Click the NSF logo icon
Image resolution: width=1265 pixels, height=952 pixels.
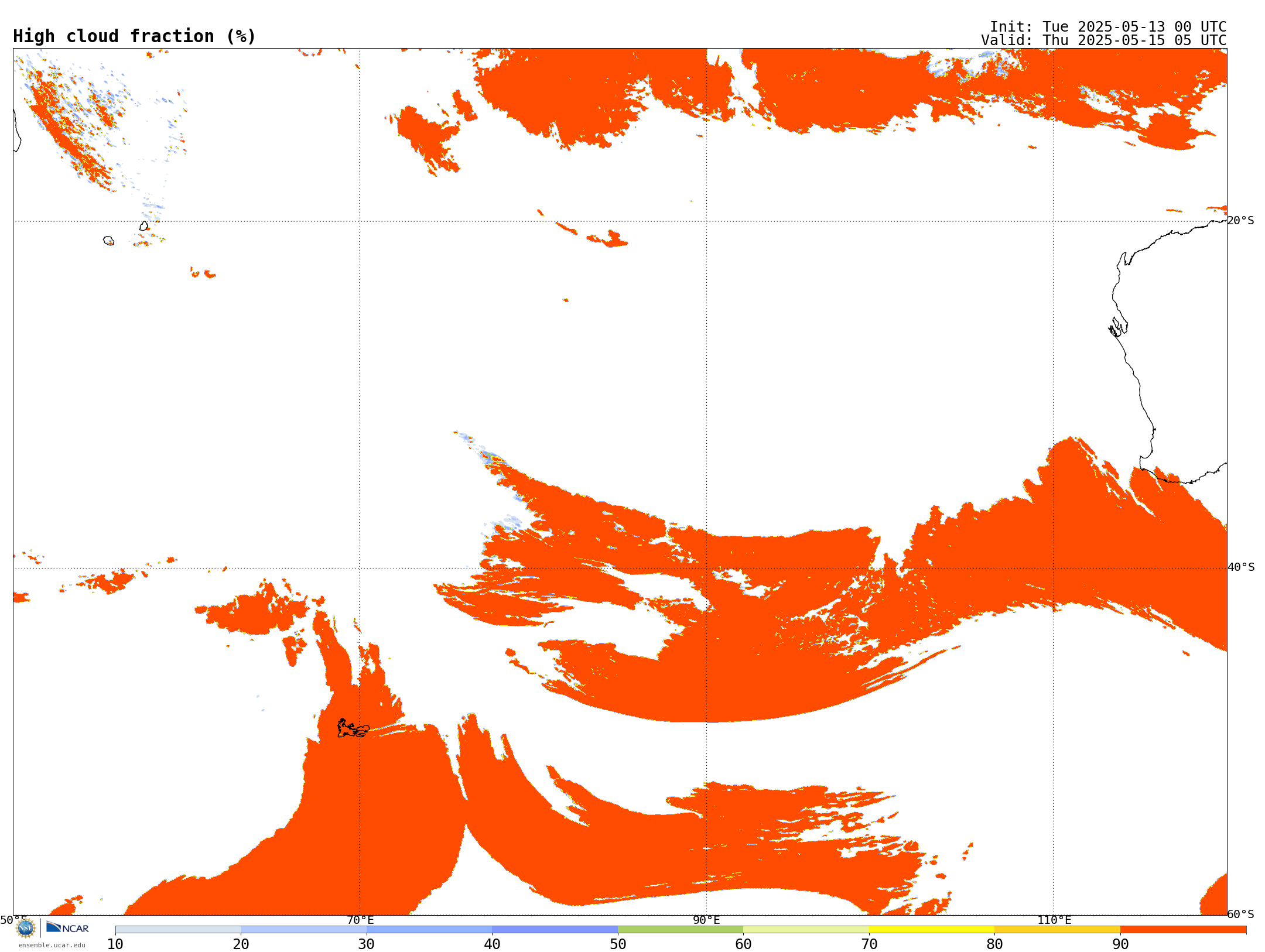(26, 928)
